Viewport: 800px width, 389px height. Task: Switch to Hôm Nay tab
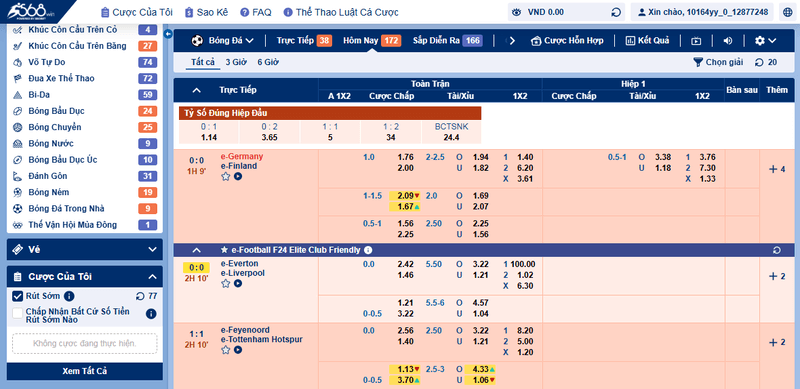point(372,40)
